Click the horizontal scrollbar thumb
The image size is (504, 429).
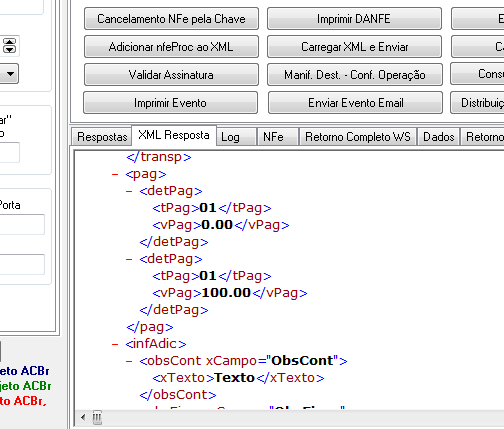tap(97, 417)
